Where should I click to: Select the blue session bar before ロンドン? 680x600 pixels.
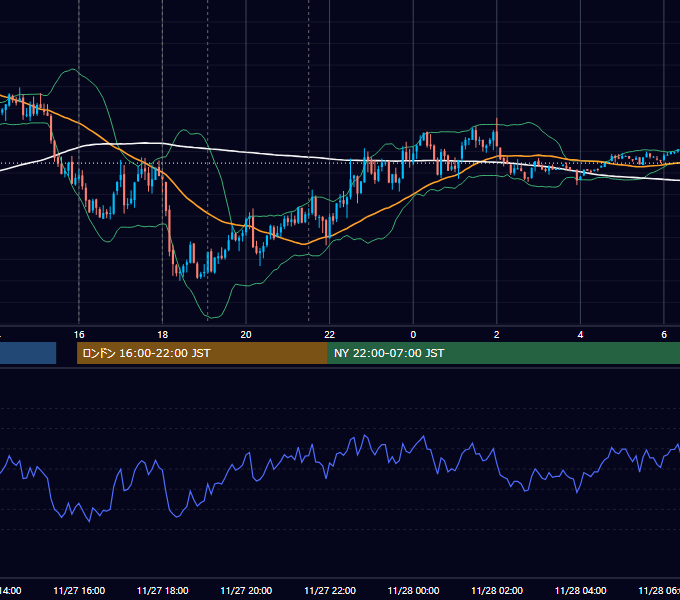coord(28,353)
